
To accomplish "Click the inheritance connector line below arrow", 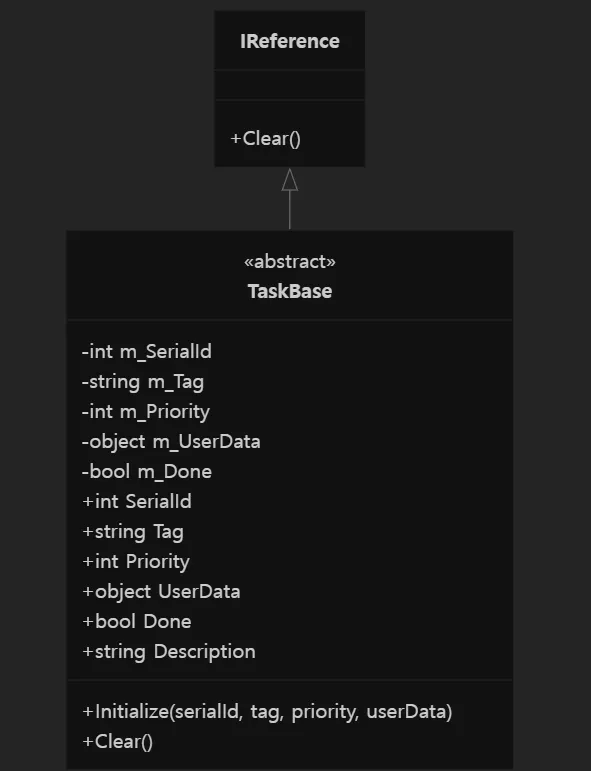I will (290, 210).
